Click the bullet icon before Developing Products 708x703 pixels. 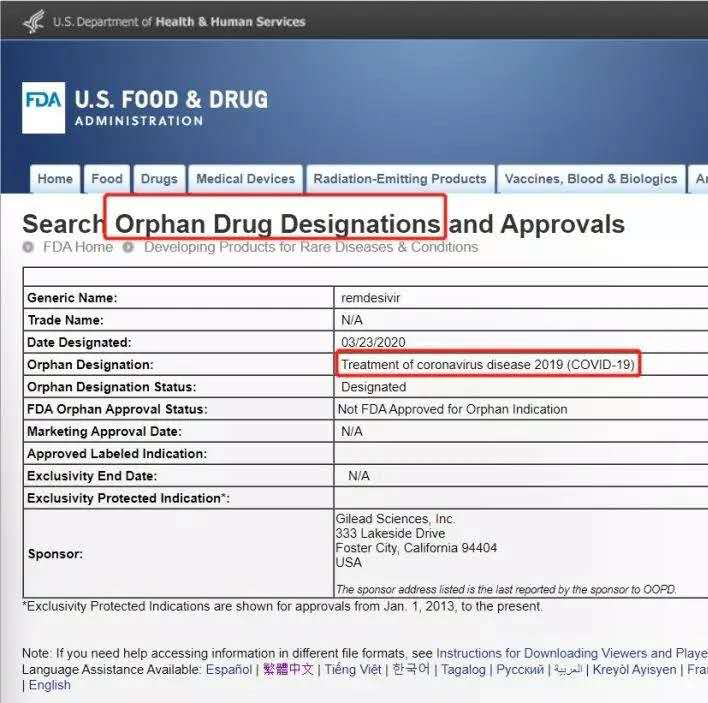pyautogui.click(x=128, y=247)
